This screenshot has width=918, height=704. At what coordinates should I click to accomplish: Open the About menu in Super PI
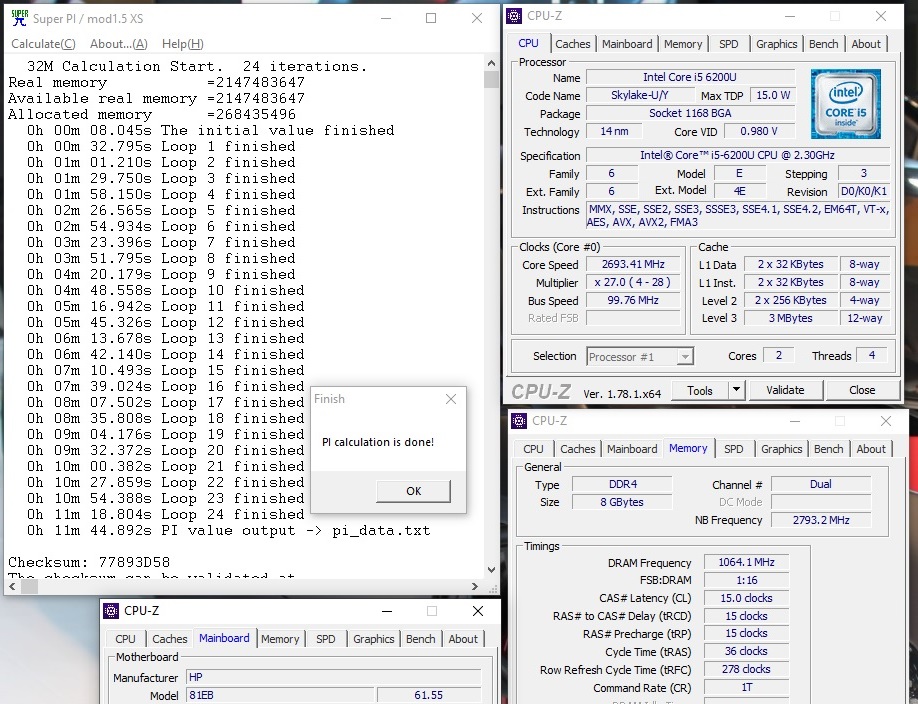tap(119, 44)
